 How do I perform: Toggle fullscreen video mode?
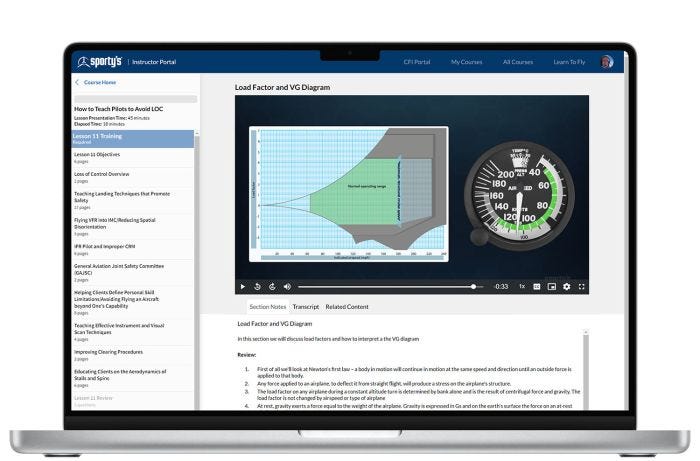pos(581,286)
